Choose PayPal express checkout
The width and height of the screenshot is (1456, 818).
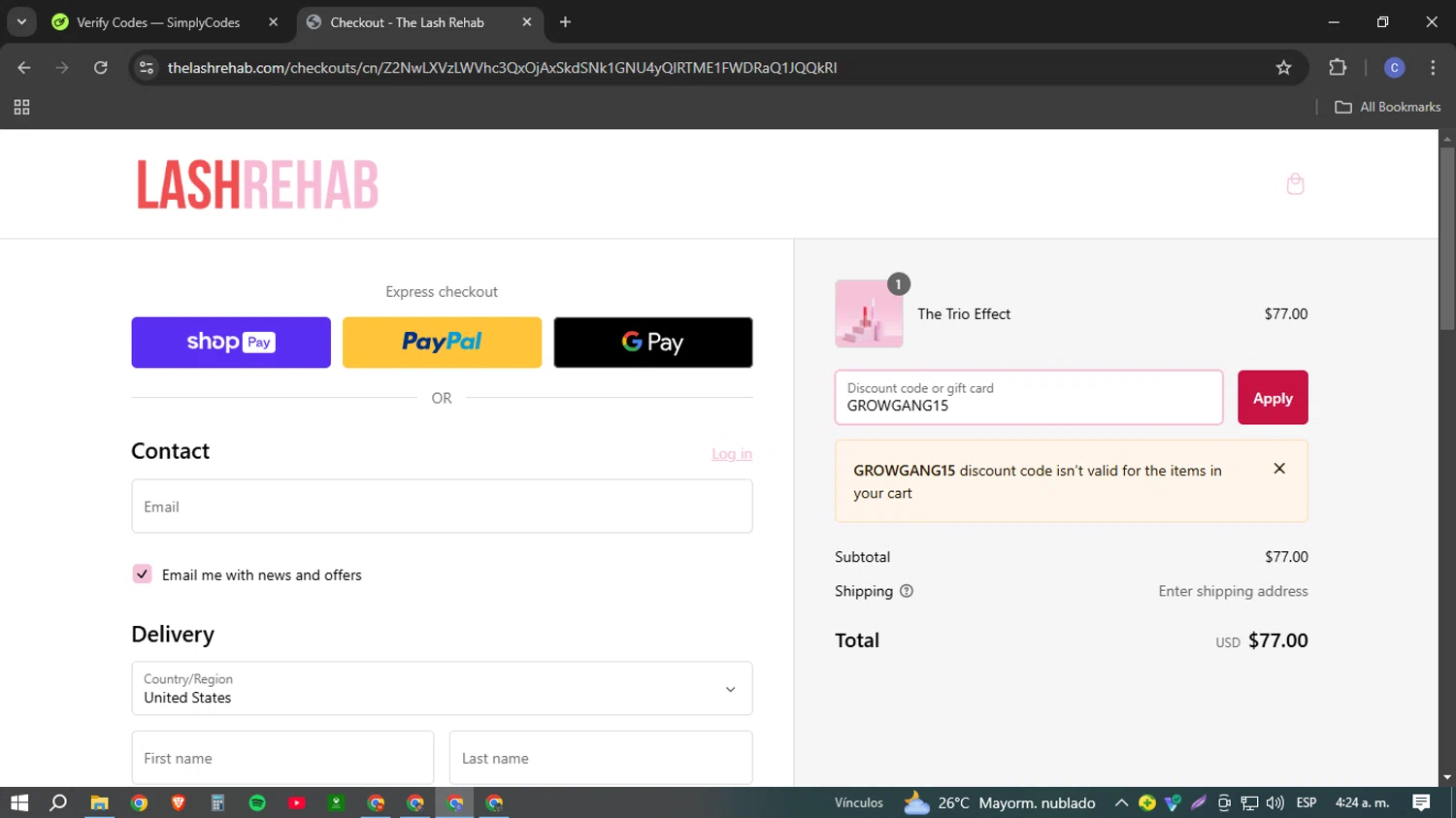[442, 343]
